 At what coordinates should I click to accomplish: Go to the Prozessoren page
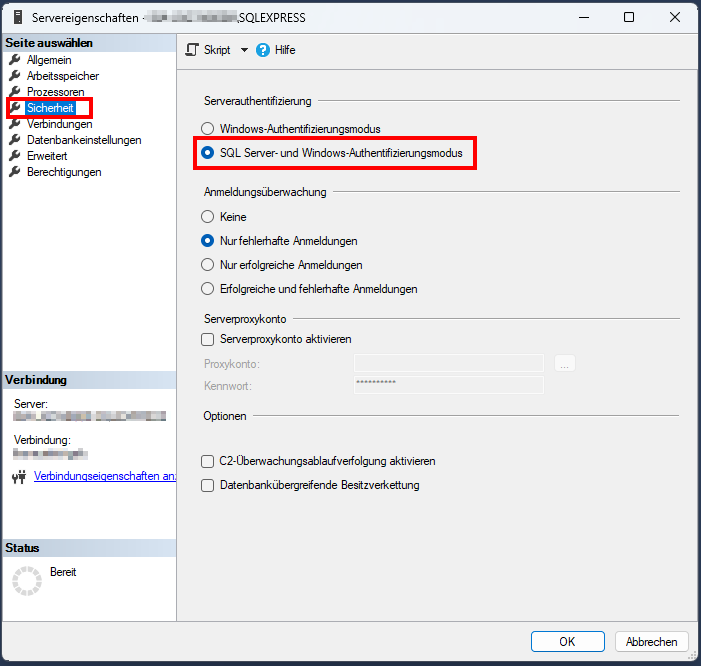click(55, 92)
